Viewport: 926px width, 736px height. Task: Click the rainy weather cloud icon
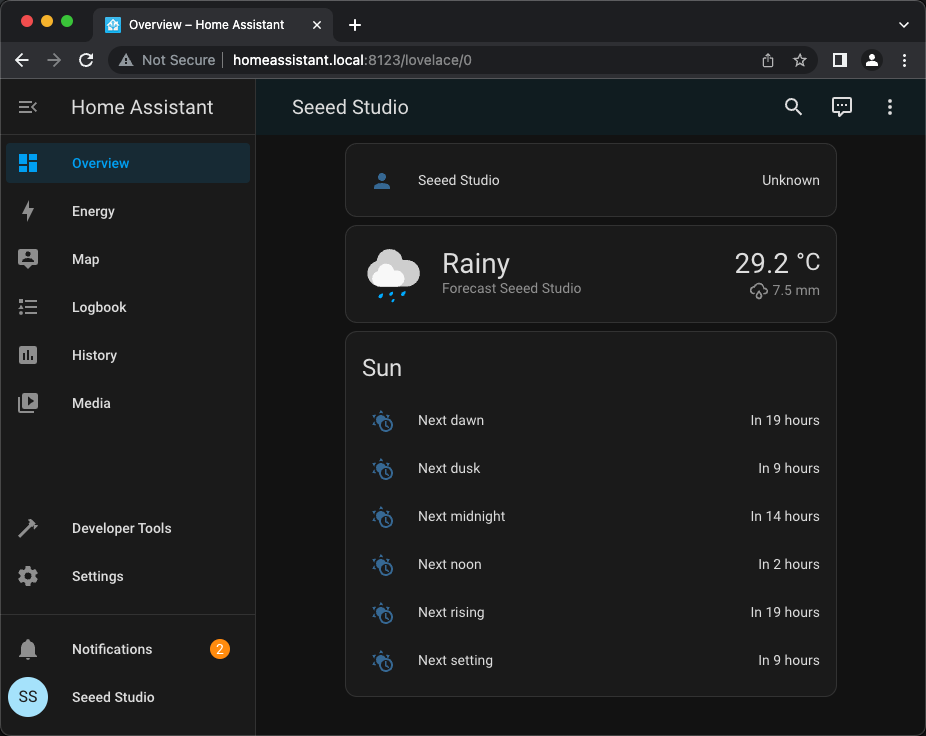pyautogui.click(x=393, y=275)
